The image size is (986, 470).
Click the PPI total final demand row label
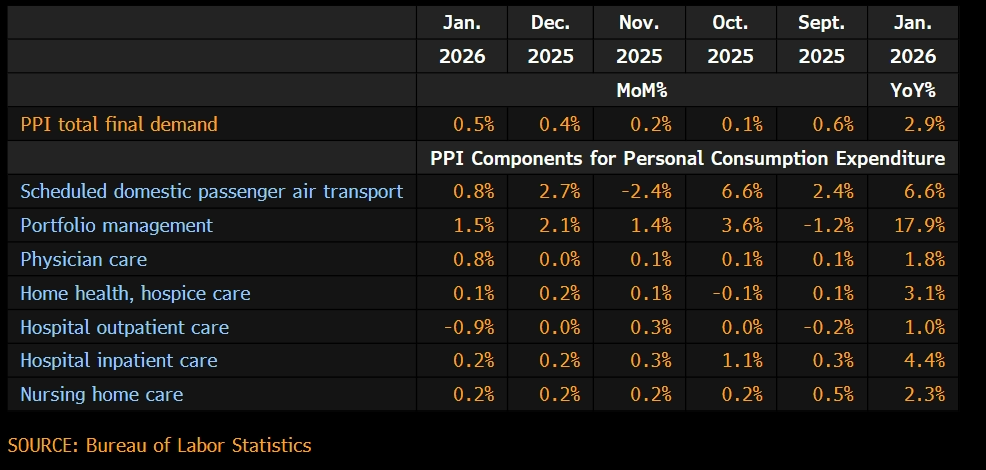tap(119, 125)
